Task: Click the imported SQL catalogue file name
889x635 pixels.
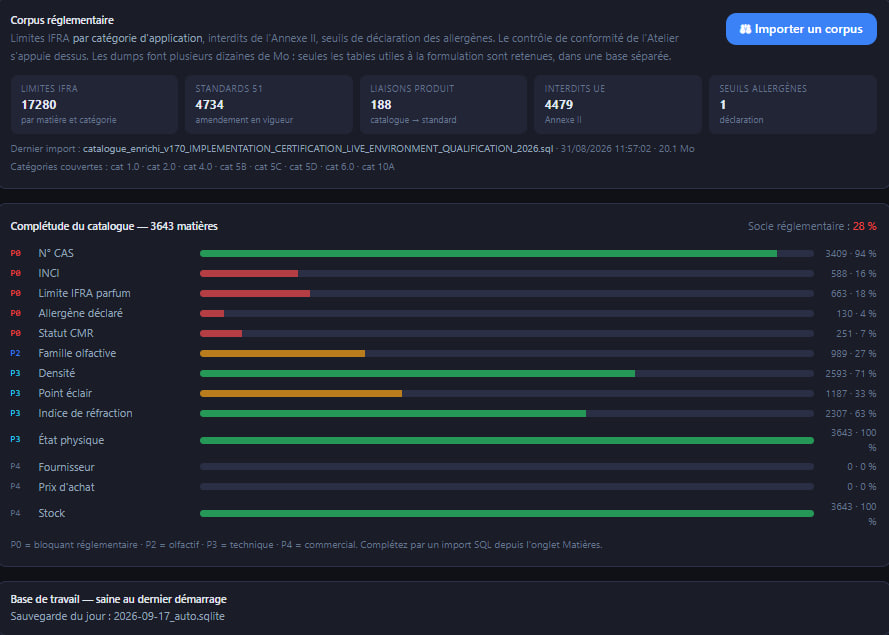Action: 318,149
